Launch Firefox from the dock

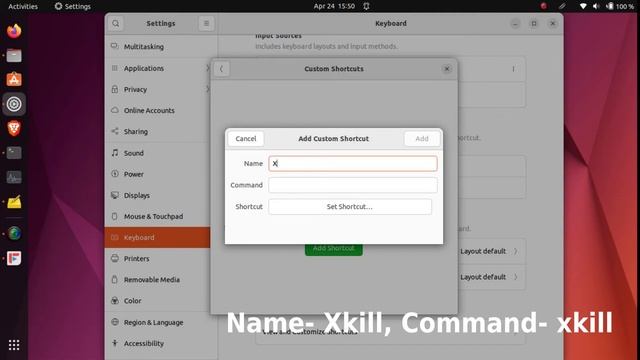click(x=14, y=31)
